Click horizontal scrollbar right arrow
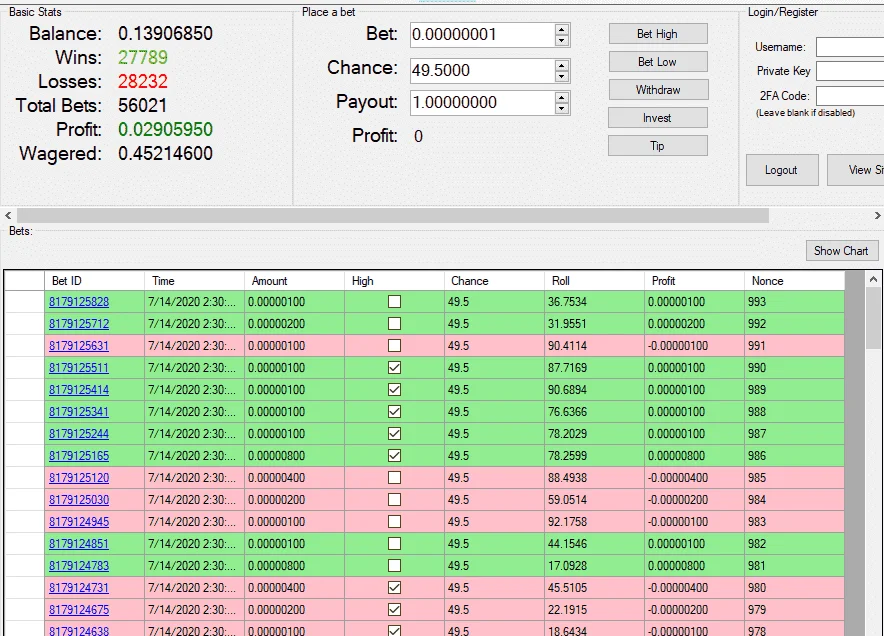 point(877,215)
